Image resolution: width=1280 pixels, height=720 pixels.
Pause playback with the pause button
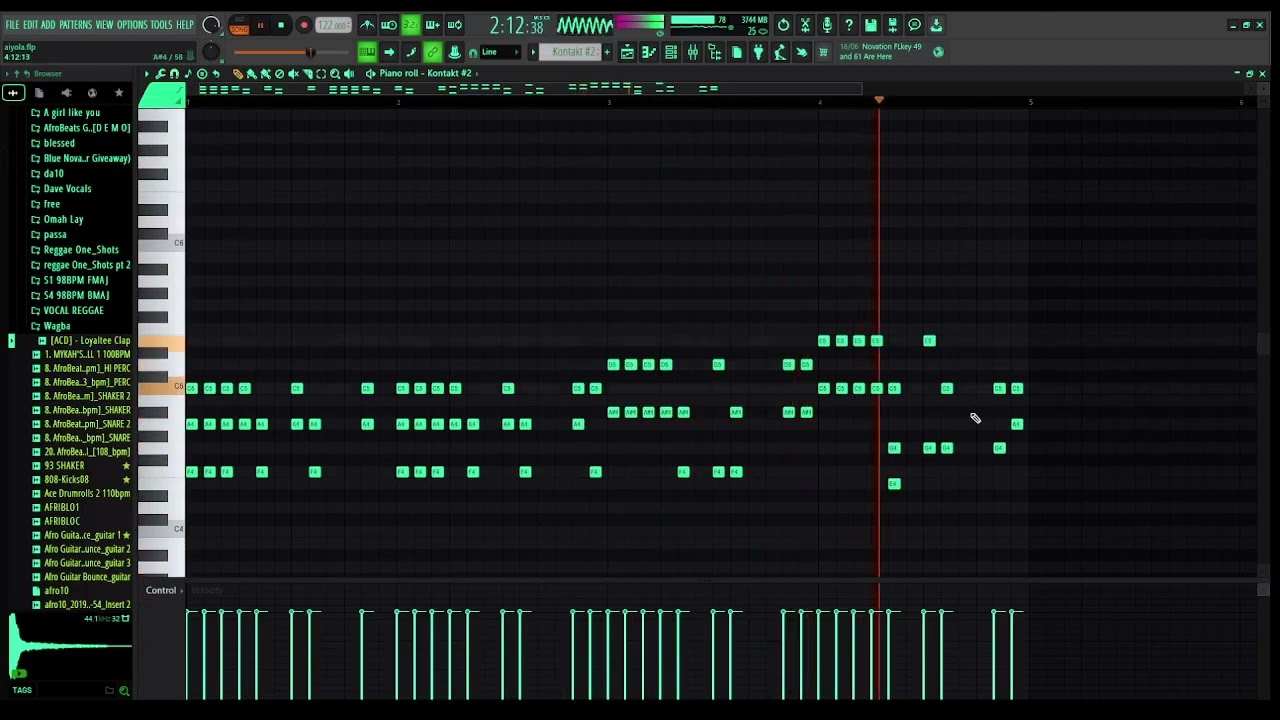(261, 25)
